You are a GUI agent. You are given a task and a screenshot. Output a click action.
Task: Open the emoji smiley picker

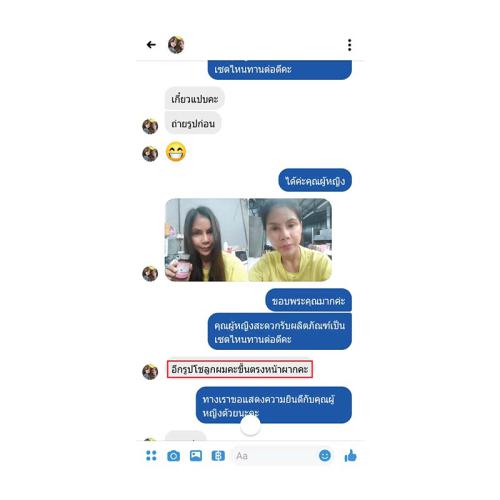(325, 455)
